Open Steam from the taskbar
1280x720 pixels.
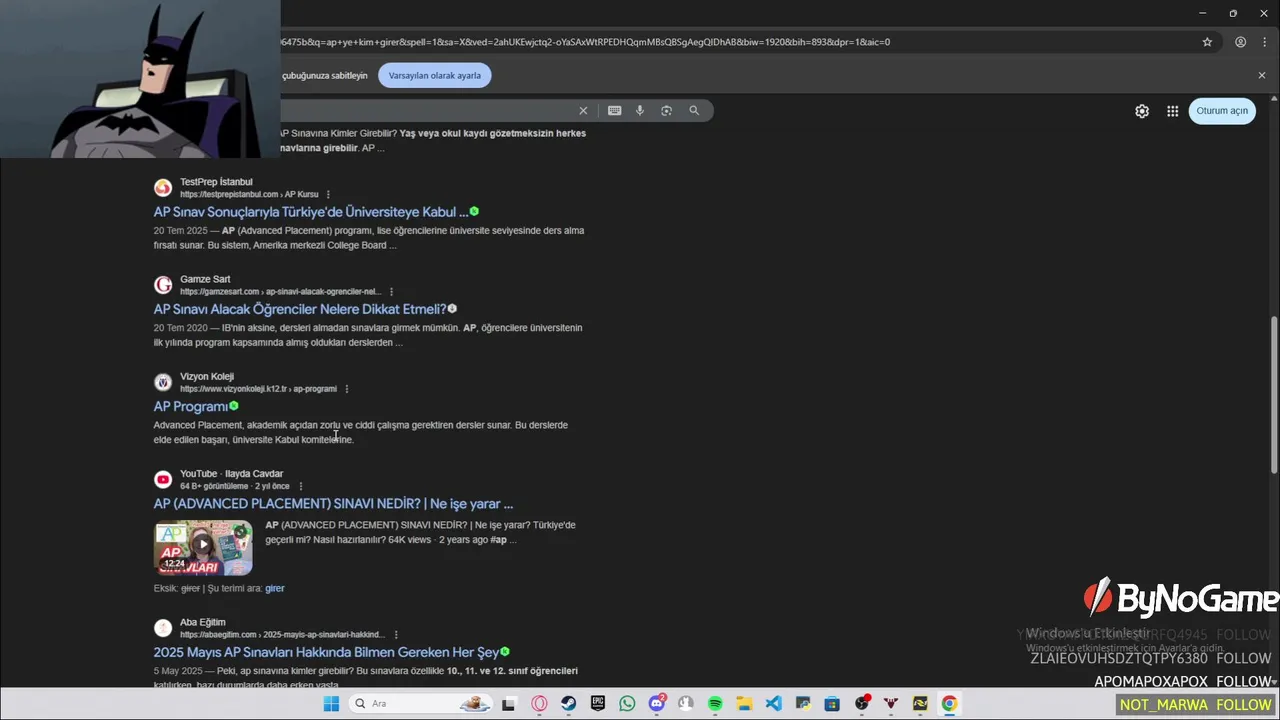click(x=568, y=704)
